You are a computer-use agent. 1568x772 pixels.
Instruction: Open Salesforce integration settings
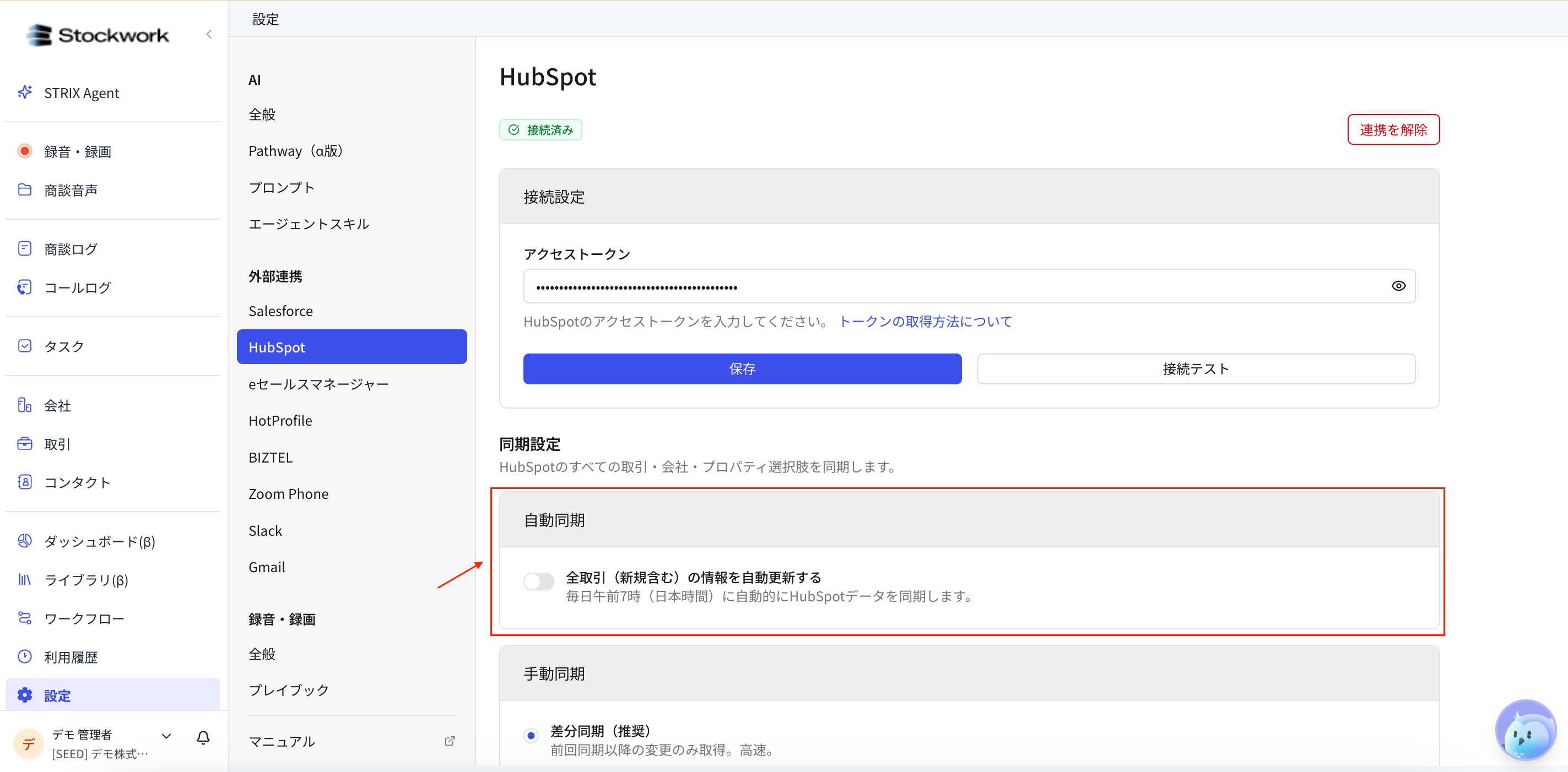[352, 311]
